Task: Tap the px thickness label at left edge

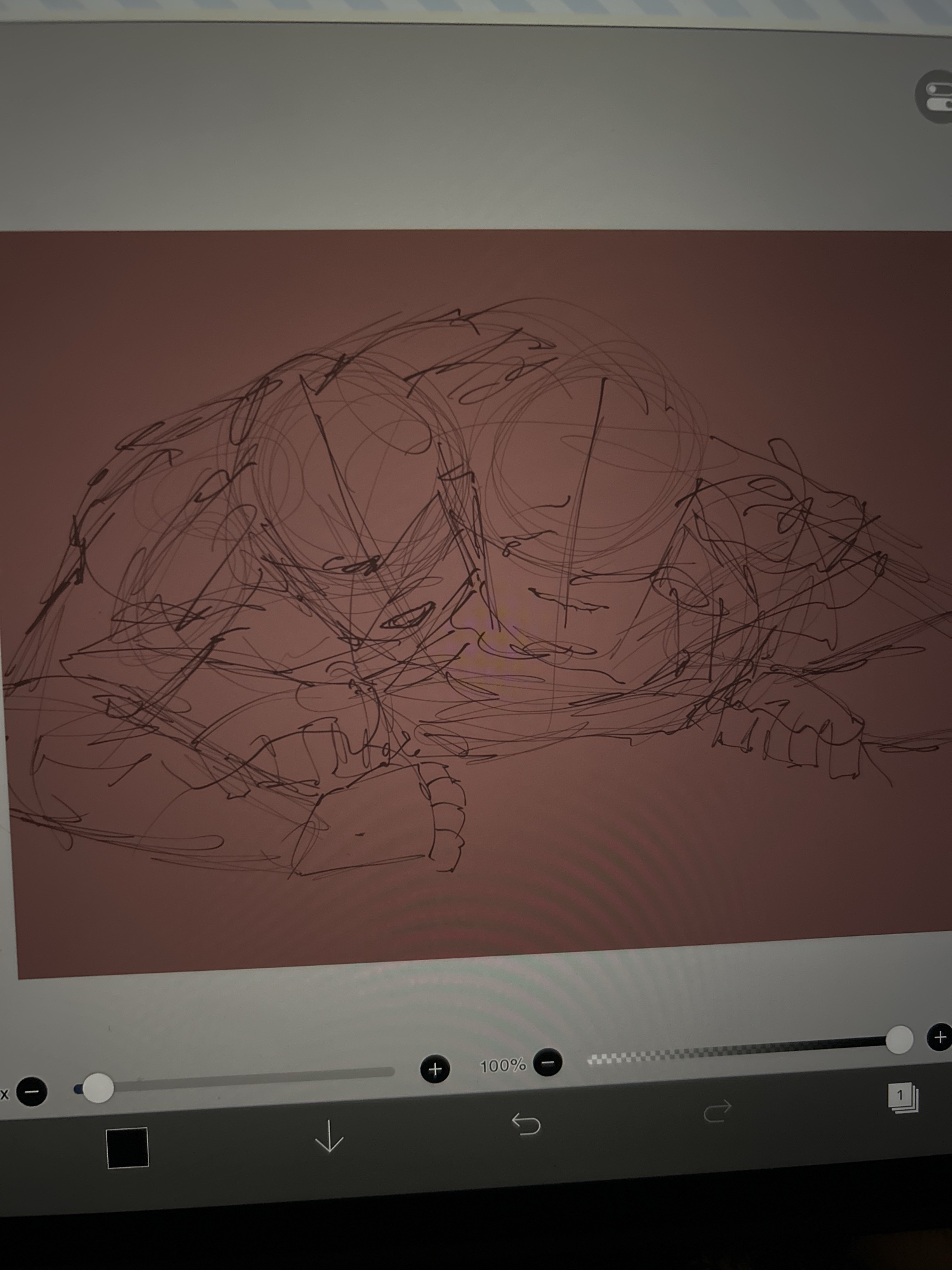Action: point(4,1094)
